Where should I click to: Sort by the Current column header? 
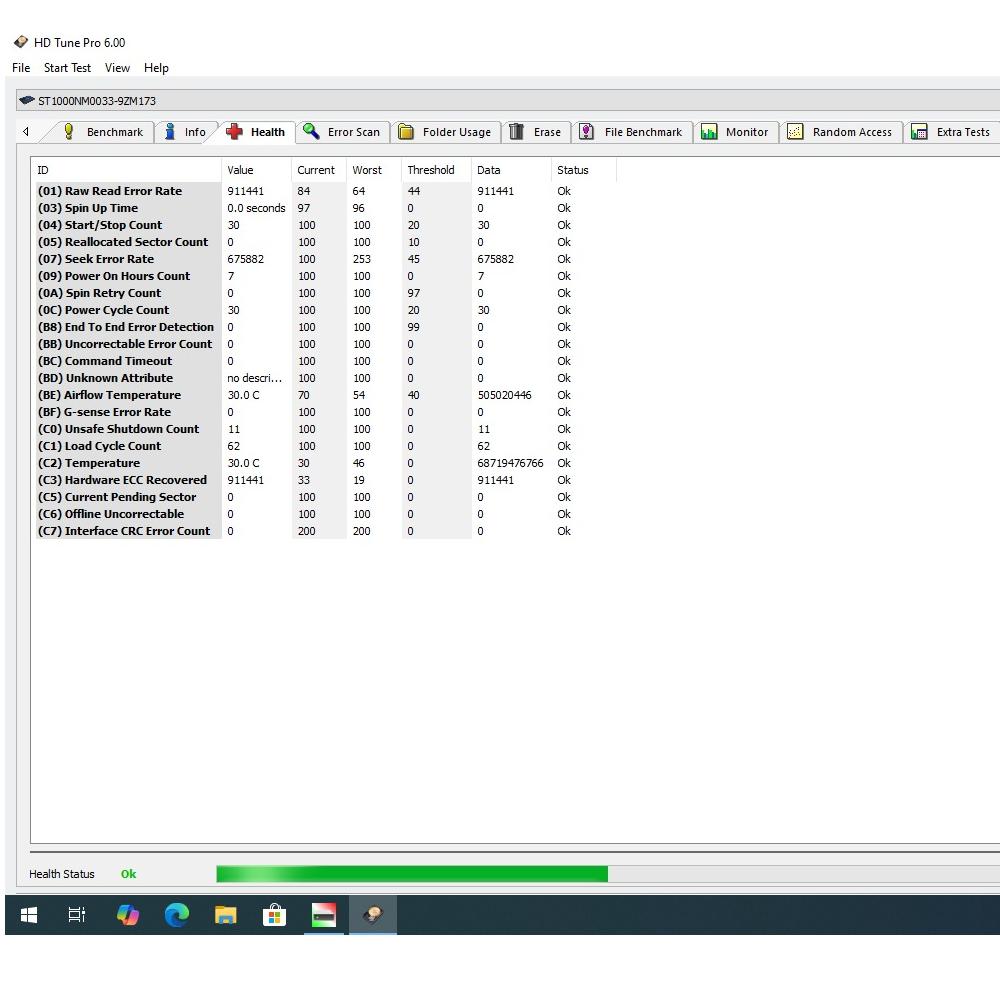click(319, 170)
